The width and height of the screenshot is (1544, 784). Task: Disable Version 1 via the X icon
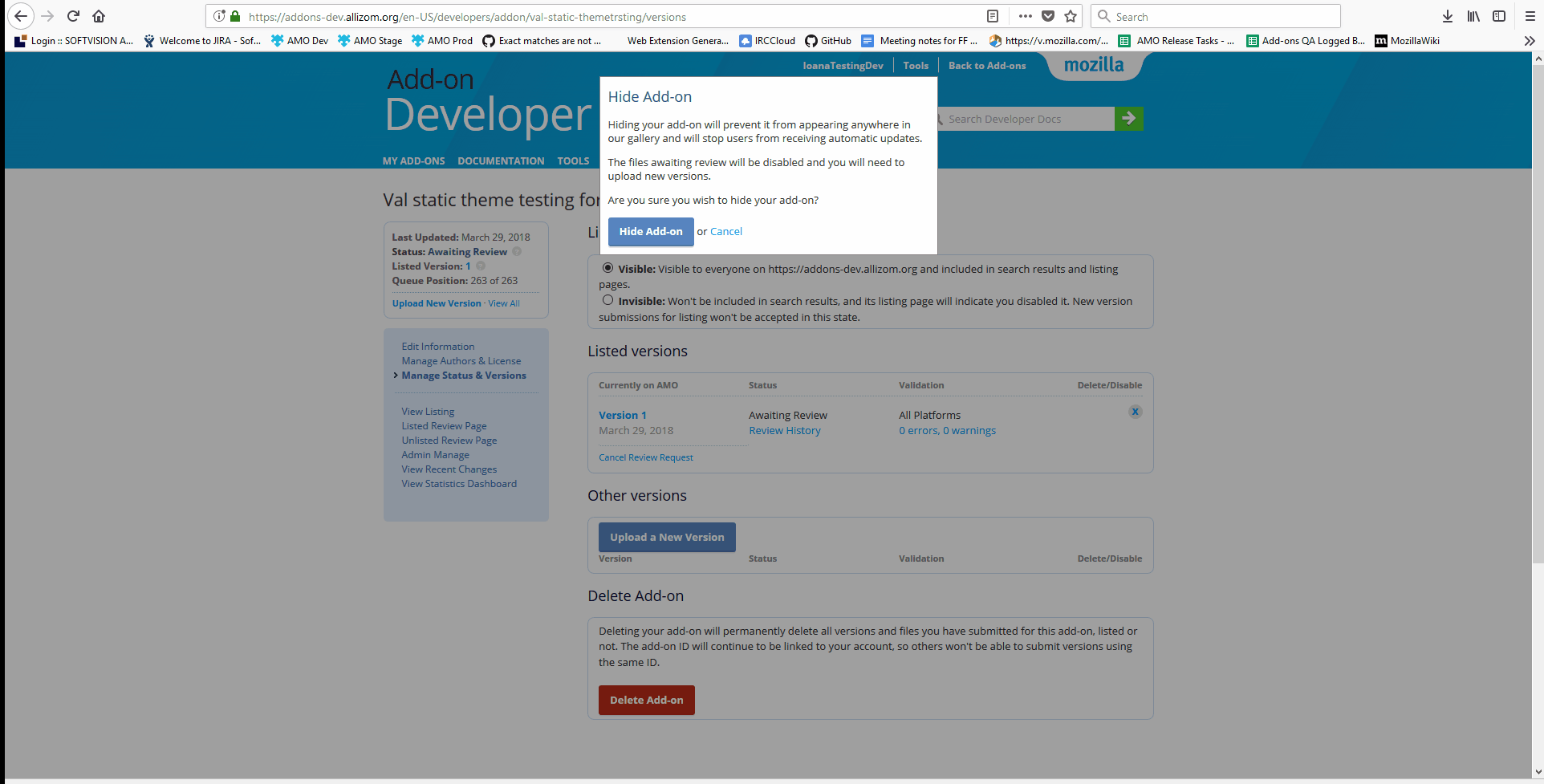1135,412
